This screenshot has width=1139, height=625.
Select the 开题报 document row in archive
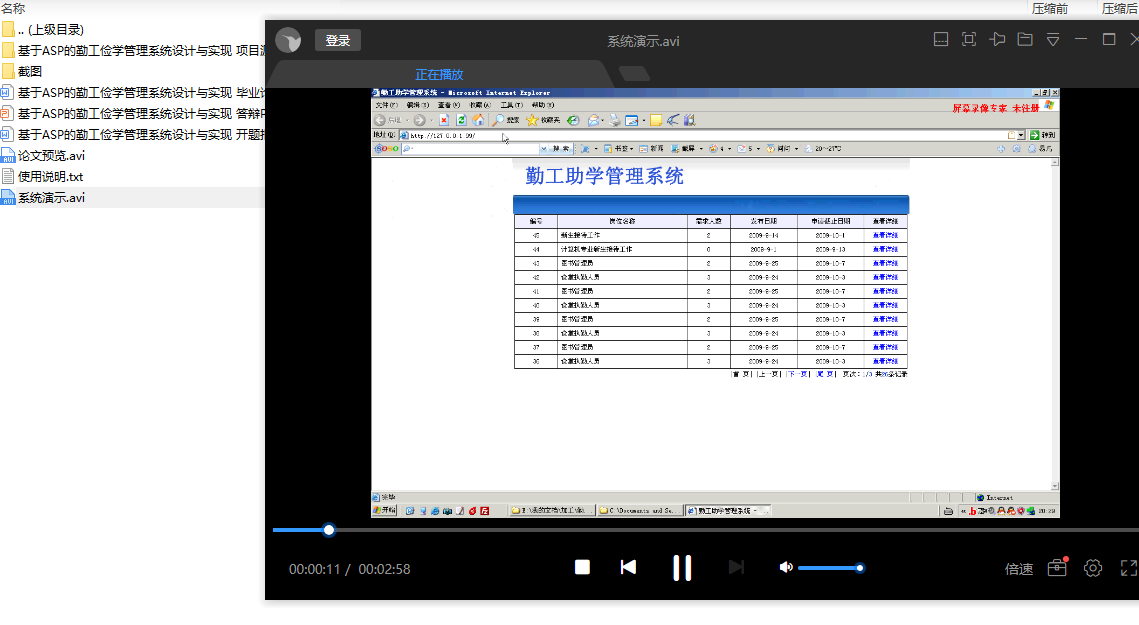coord(132,134)
